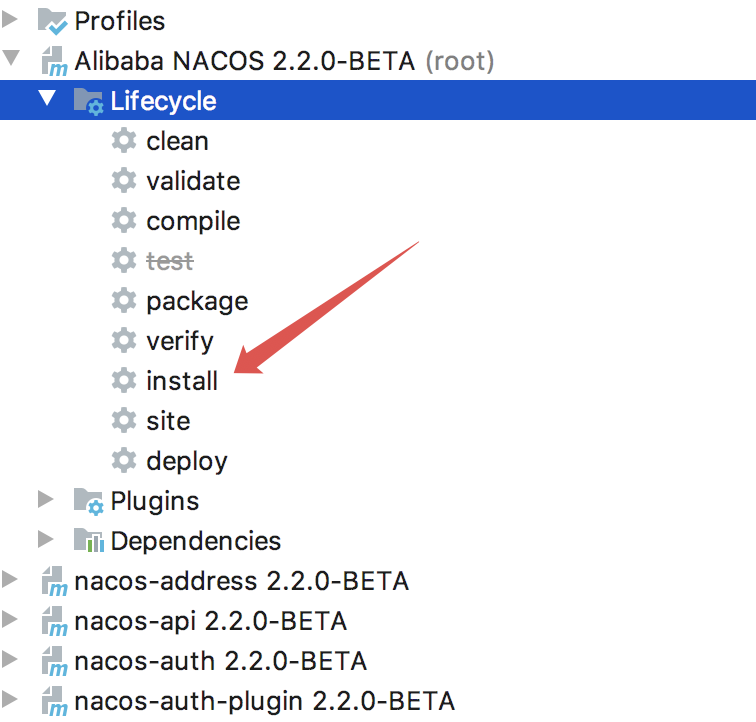Expand the Plugins node
The image size is (756, 722).
click(x=46, y=500)
